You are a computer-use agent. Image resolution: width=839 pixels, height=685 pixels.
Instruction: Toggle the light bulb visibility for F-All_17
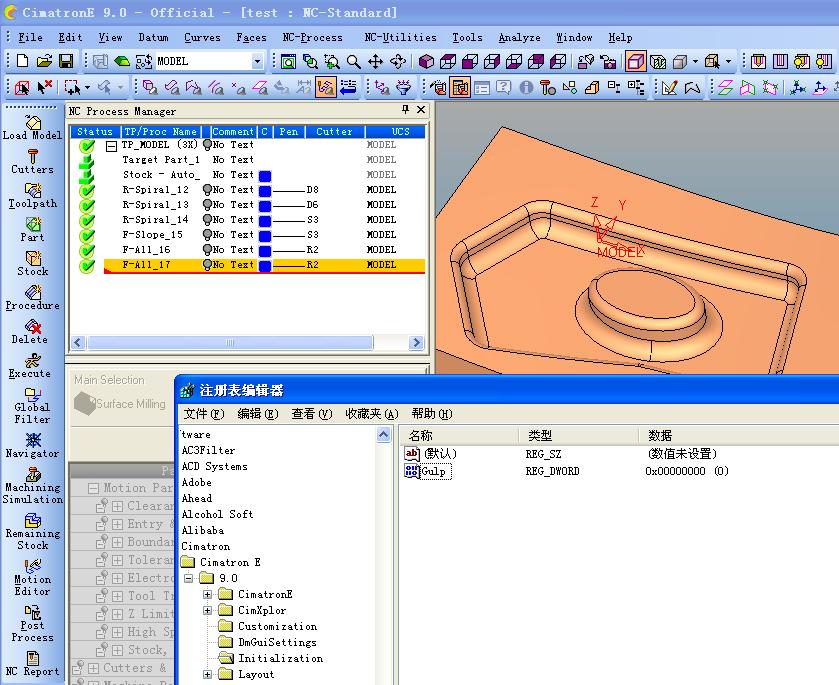[x=207, y=265]
